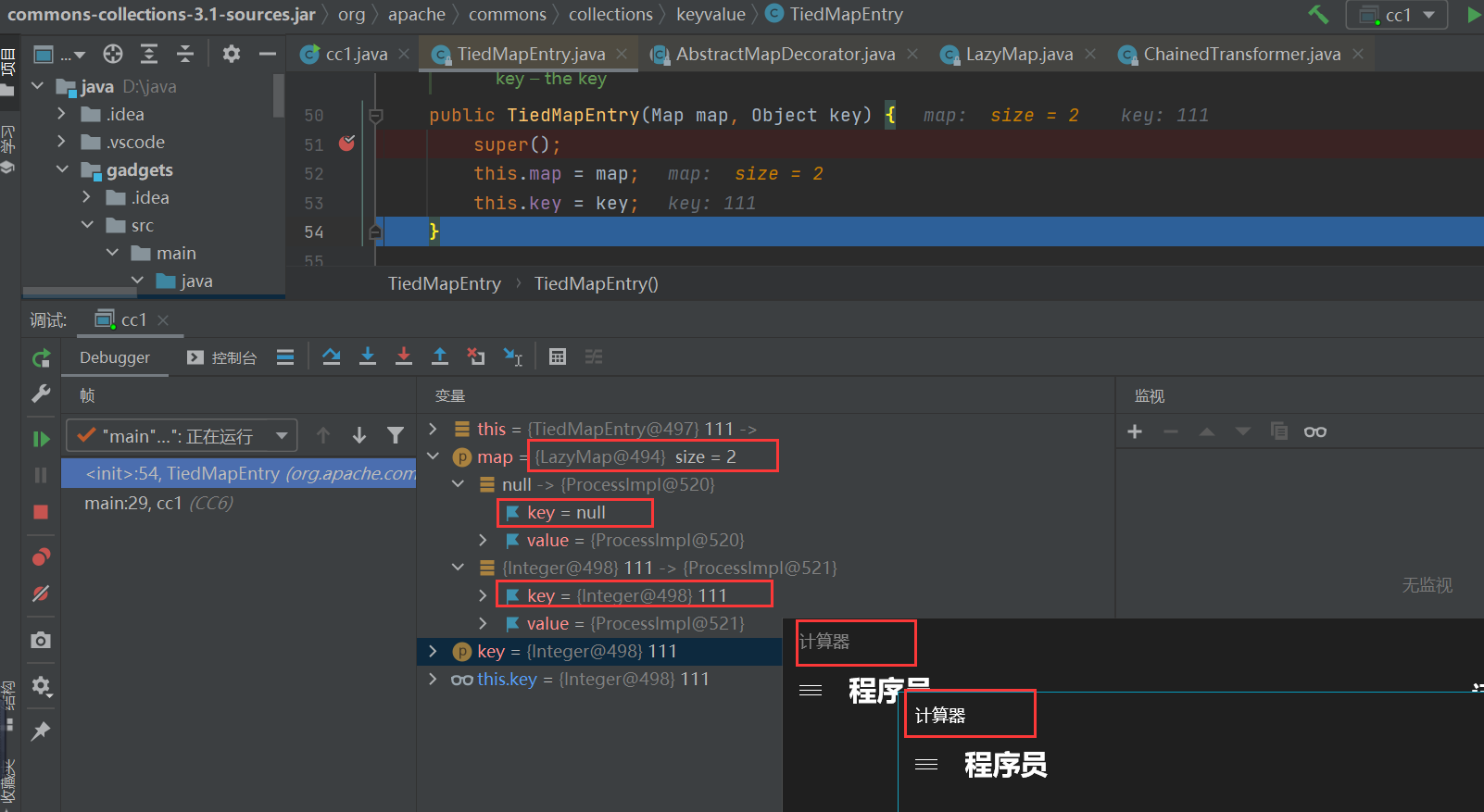Go to next frame down arrow
Image resolution: width=1484 pixels, height=812 pixels.
pos(359,435)
